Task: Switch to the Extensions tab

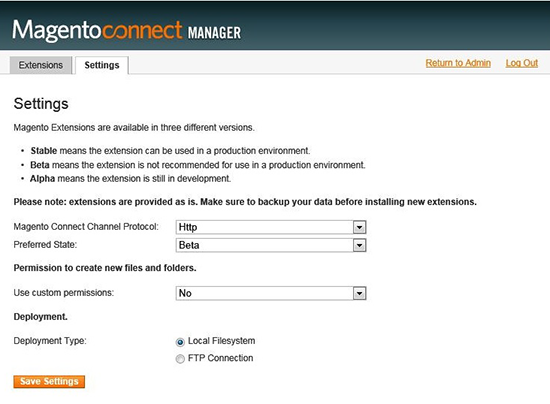Action: pyautogui.click(x=41, y=65)
